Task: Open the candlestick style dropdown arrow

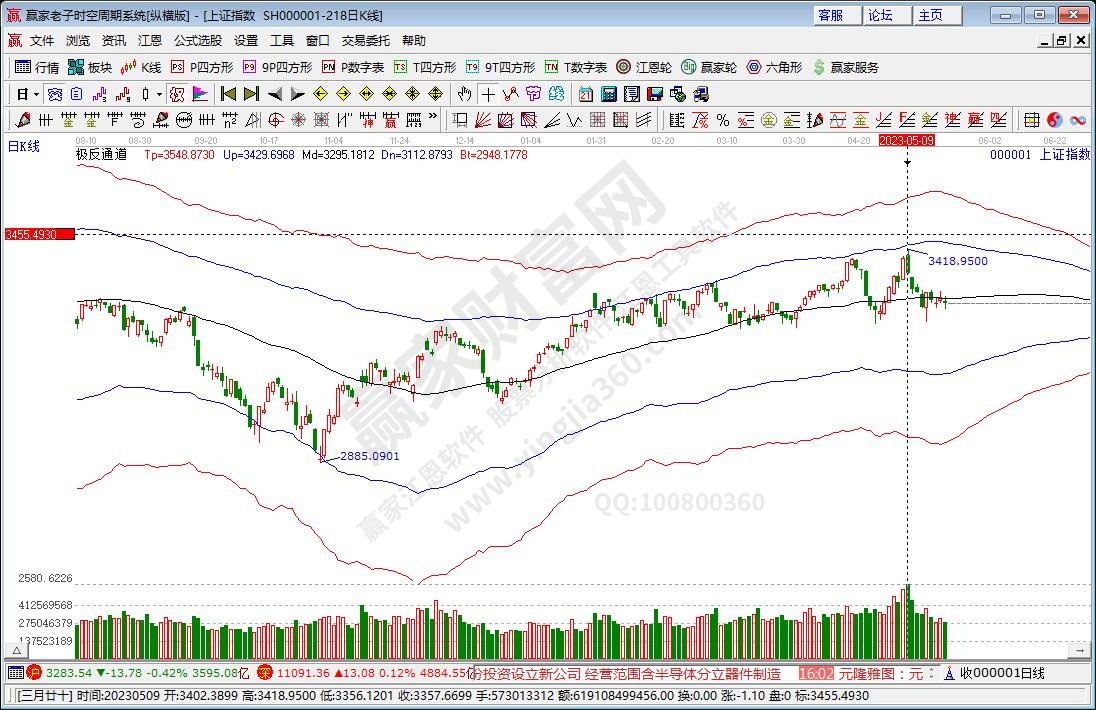Action: 158,94
